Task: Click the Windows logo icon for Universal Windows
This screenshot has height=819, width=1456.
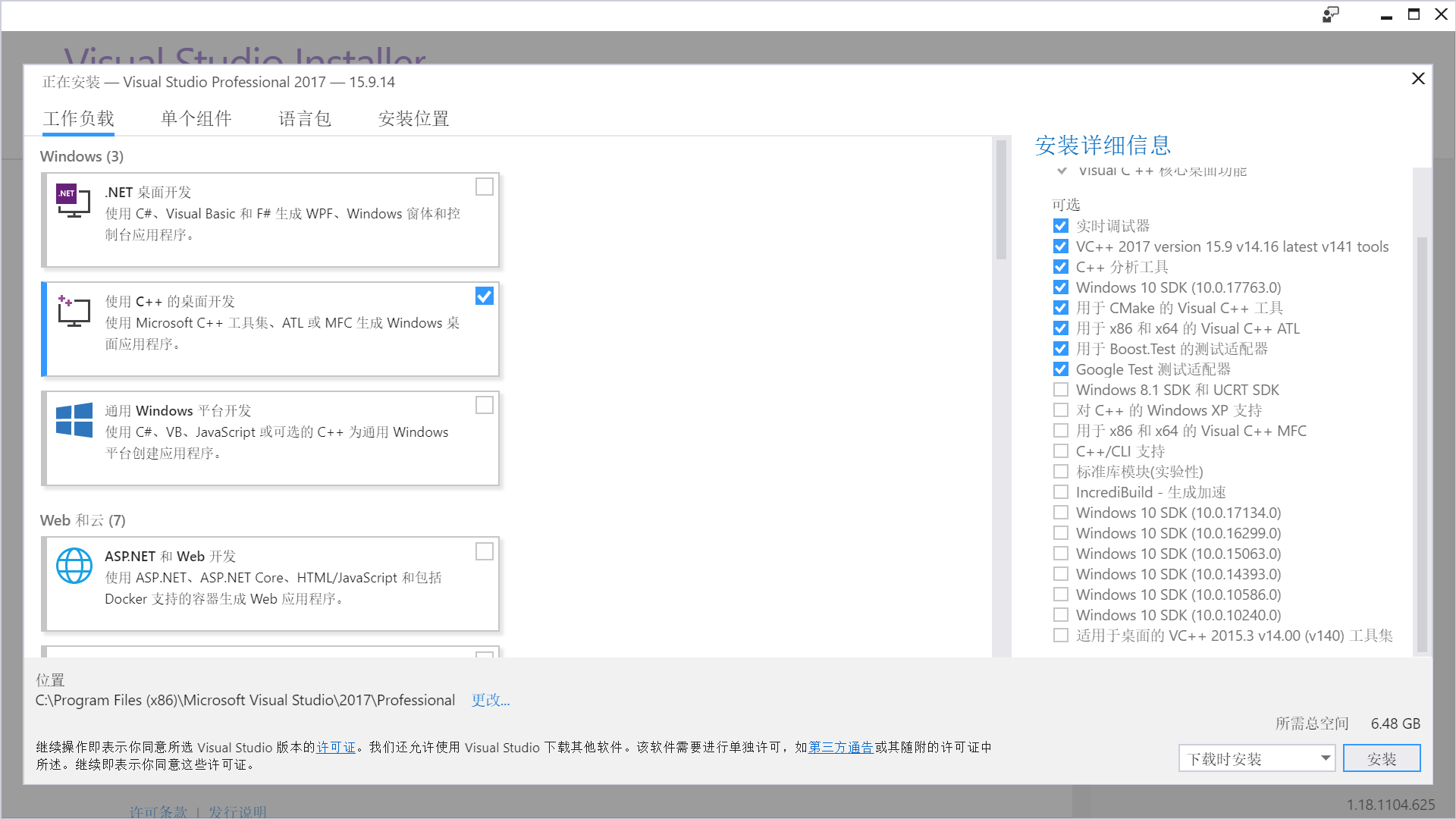Action: tap(74, 420)
